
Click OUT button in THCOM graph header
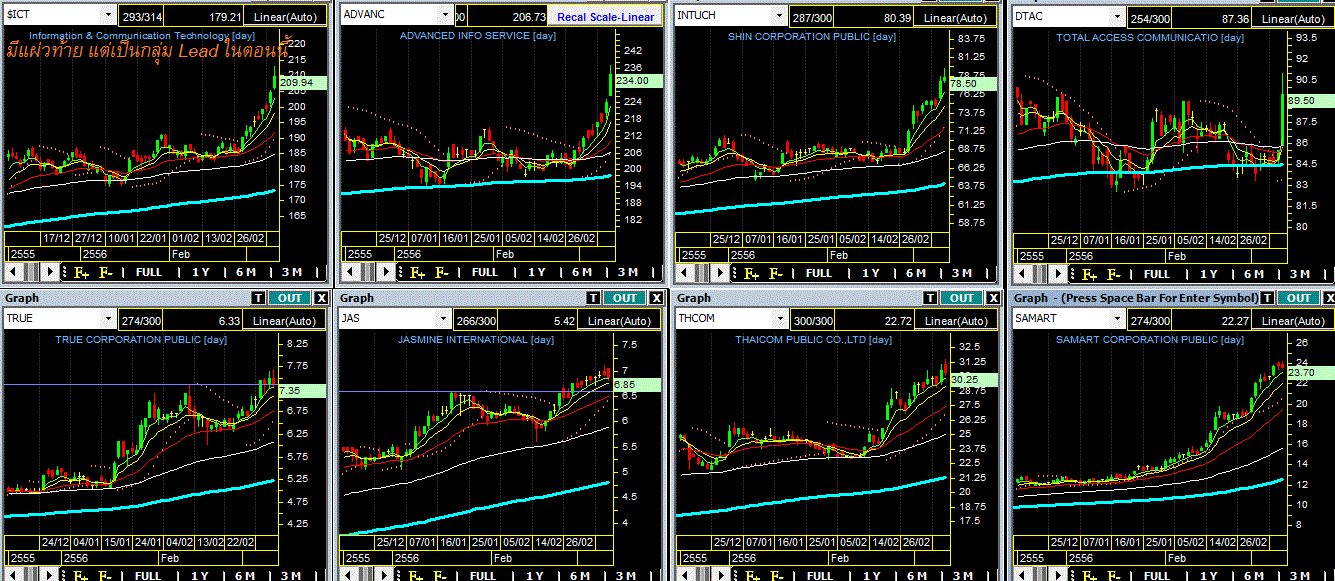(x=962, y=298)
